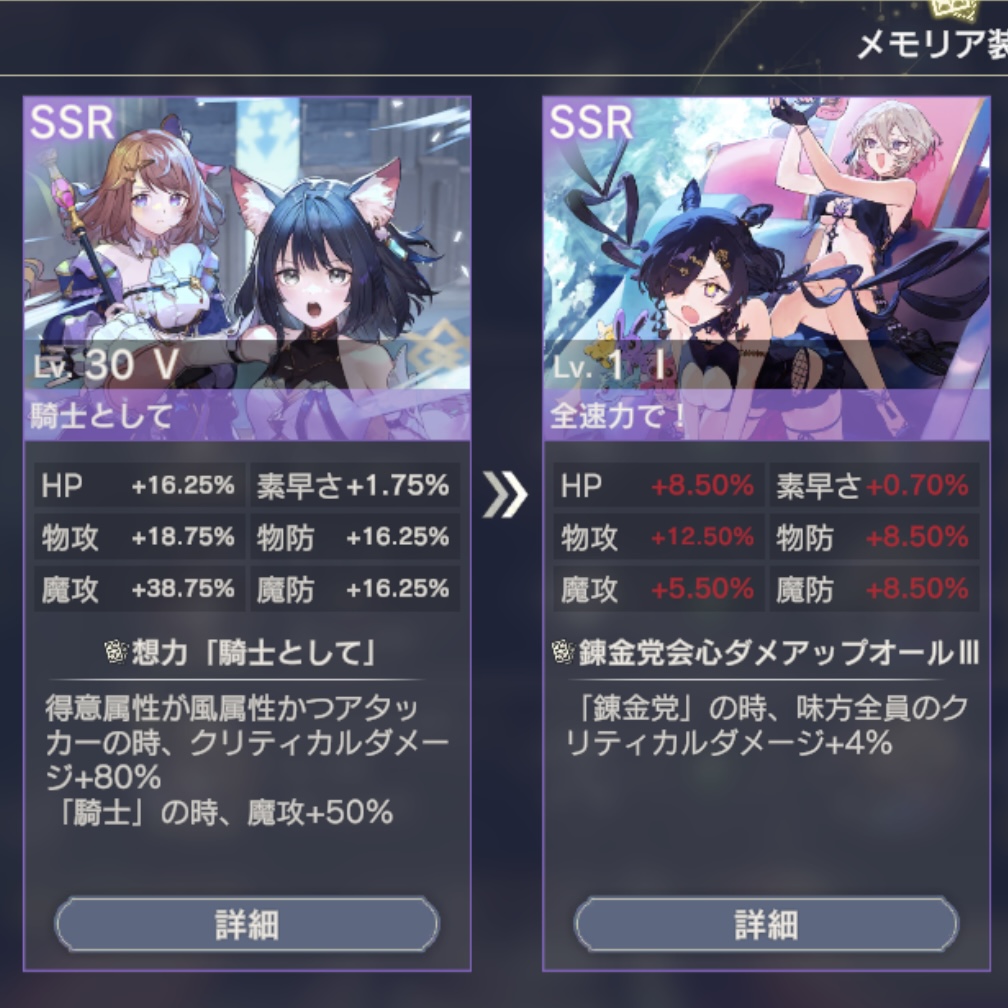Viewport: 1008px width, 1008px height.
Task: Select the HP +8.50% stat cell
Action: click(658, 485)
